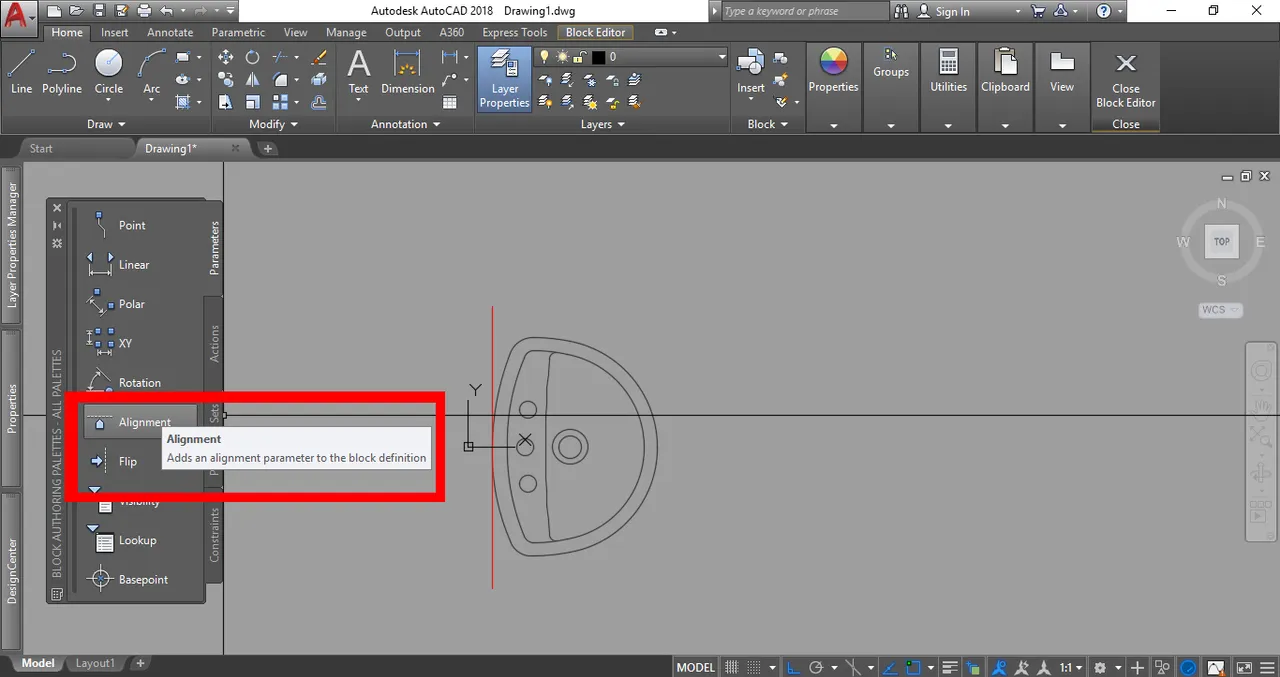
Task: Add a Basepoint parameter
Action: pos(129,580)
